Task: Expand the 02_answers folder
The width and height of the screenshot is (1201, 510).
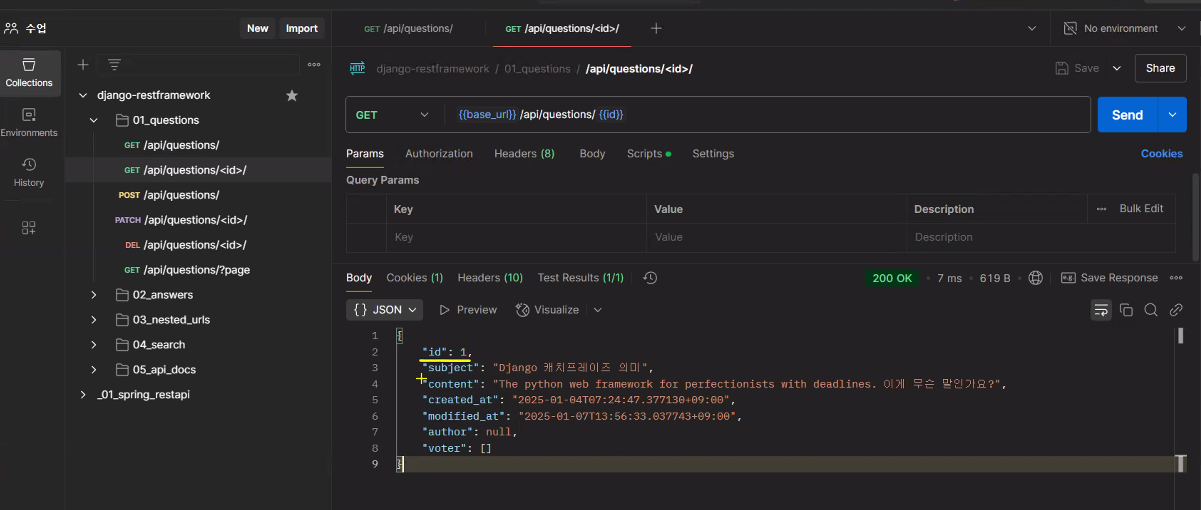Action: pos(94,295)
